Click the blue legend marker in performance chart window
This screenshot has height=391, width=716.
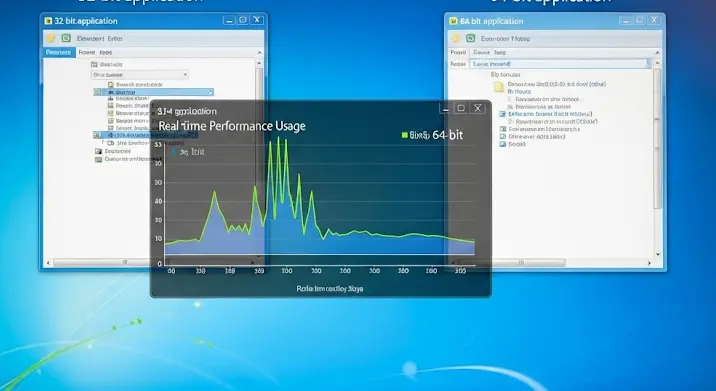tap(173, 151)
